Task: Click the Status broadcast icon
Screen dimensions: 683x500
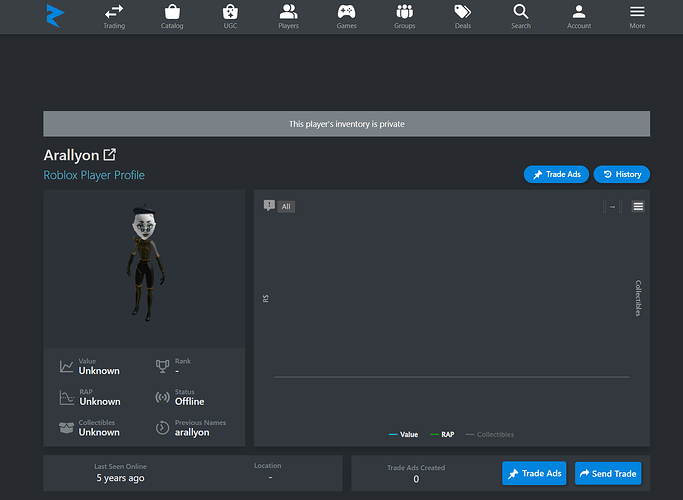Action: pyautogui.click(x=162, y=397)
